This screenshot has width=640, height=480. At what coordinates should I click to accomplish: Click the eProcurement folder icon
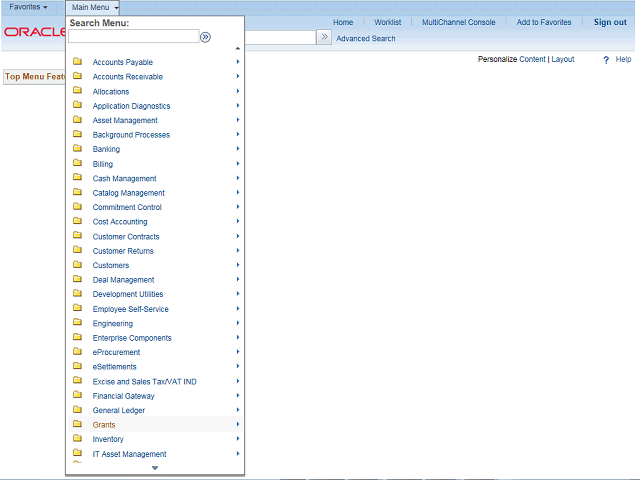click(77, 351)
